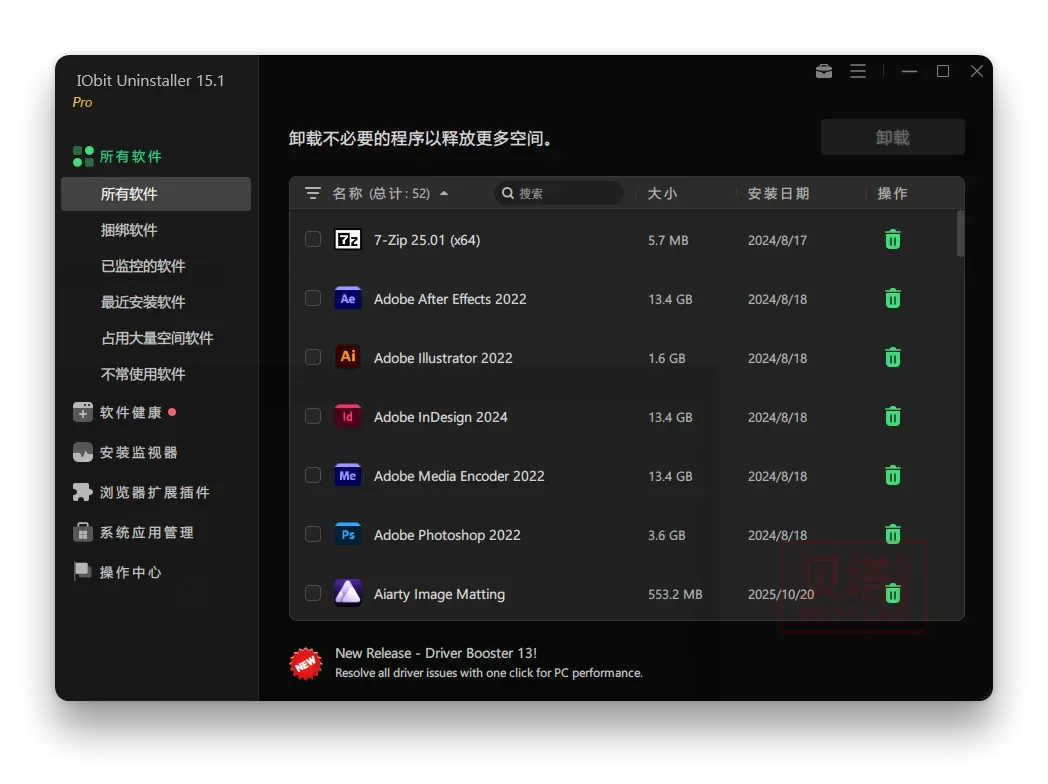This screenshot has width=1048, height=784.
Task: Check the box for 7-Zip 25.01 (x64)
Action: point(313,239)
